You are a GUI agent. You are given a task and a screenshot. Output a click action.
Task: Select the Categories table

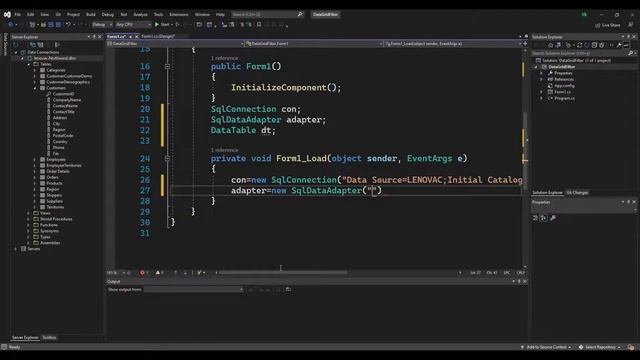coord(56,70)
